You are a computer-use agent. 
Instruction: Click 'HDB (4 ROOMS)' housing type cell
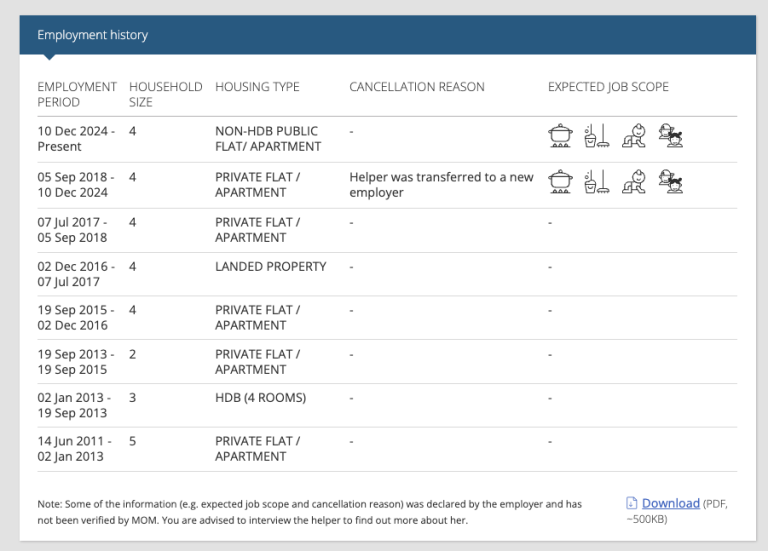261,397
